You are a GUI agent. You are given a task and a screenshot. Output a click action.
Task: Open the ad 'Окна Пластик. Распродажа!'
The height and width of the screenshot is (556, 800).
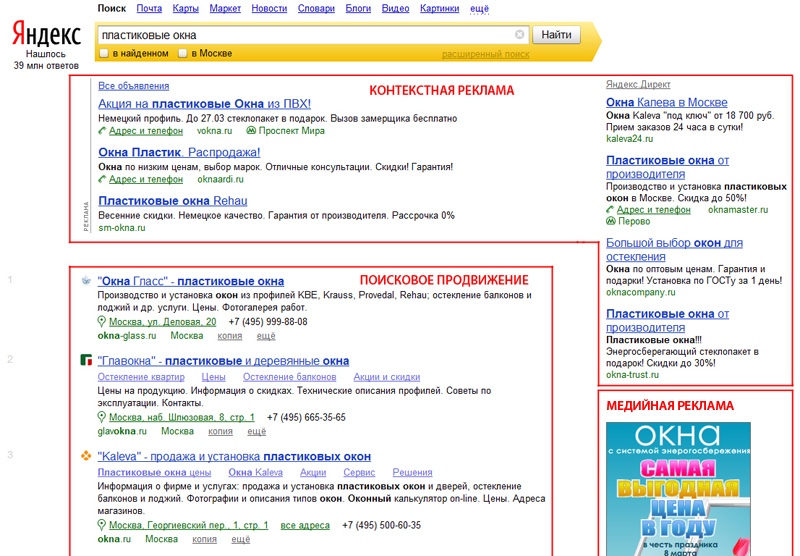pyautogui.click(x=179, y=152)
